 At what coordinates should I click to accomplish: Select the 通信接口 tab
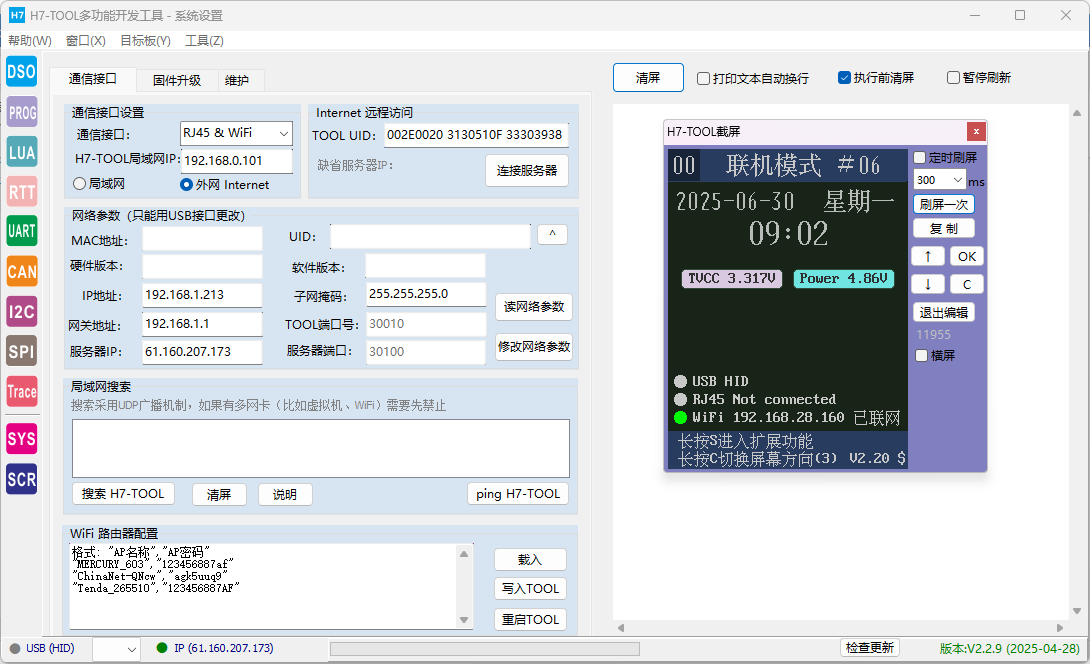click(92, 79)
